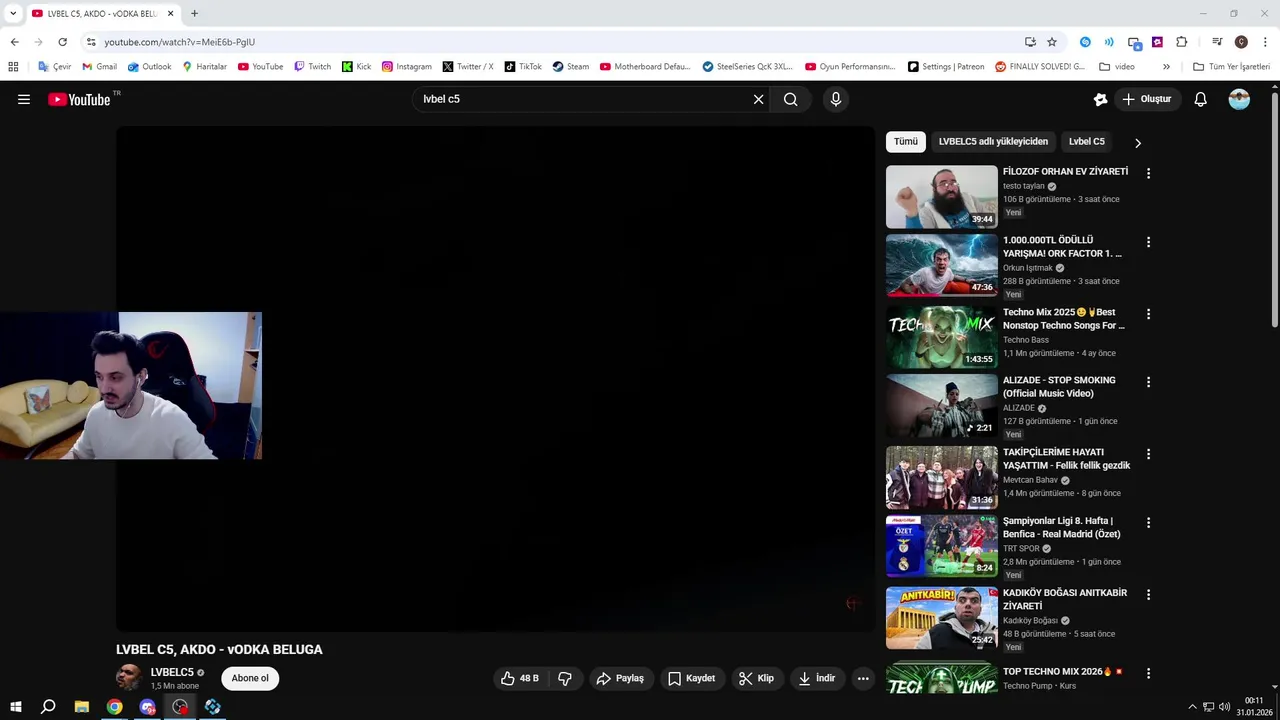Open the taskbar volume control
The image size is (1280, 720).
point(1224,707)
